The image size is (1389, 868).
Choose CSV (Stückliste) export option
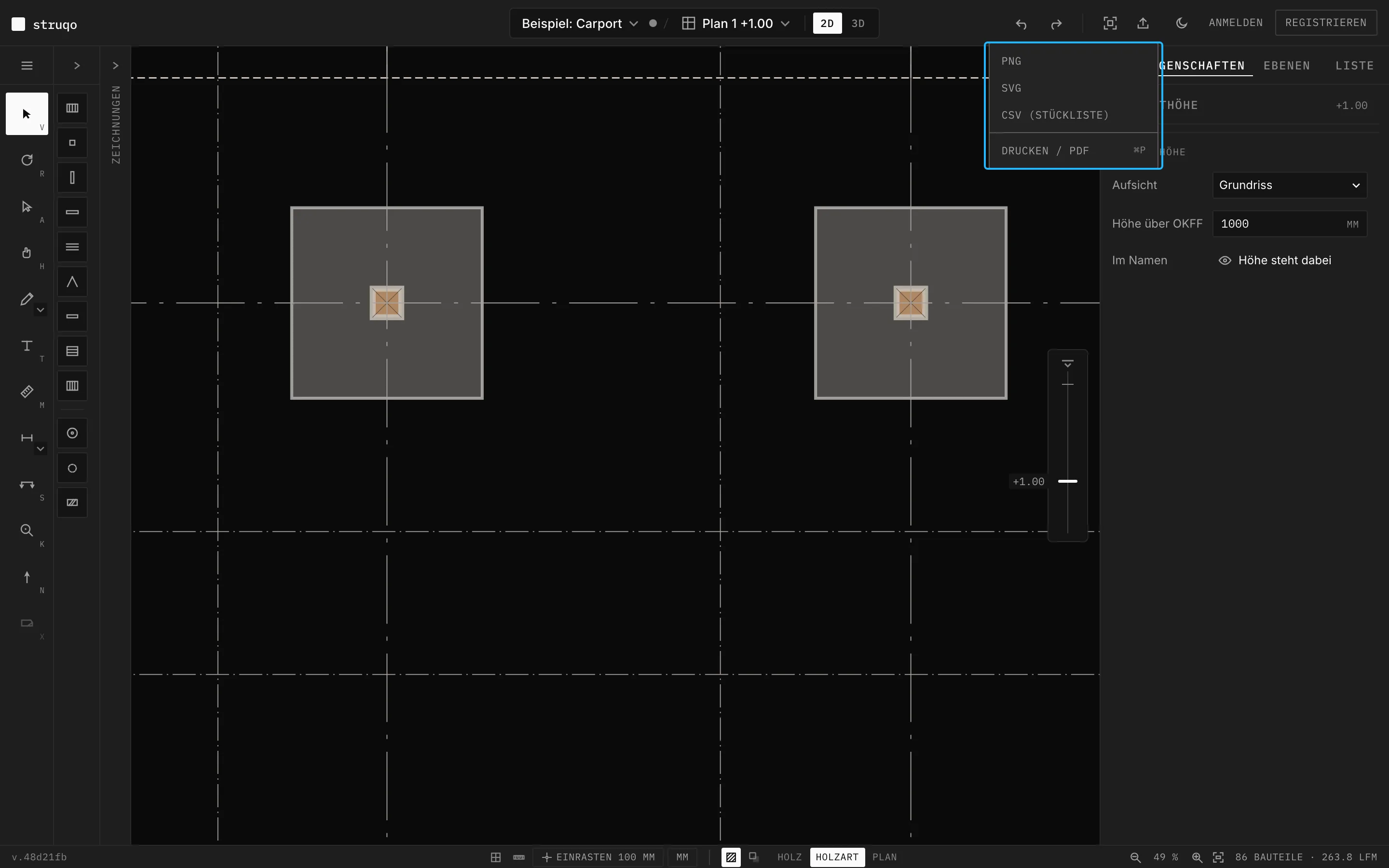(1073, 115)
